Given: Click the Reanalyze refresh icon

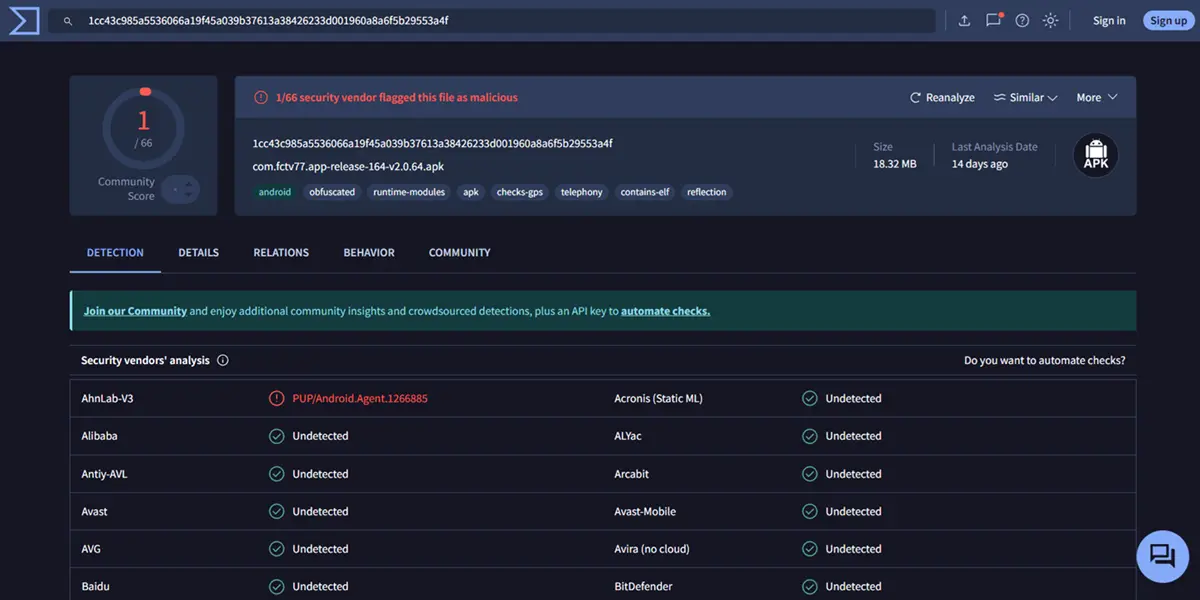Looking at the screenshot, I should [x=914, y=97].
